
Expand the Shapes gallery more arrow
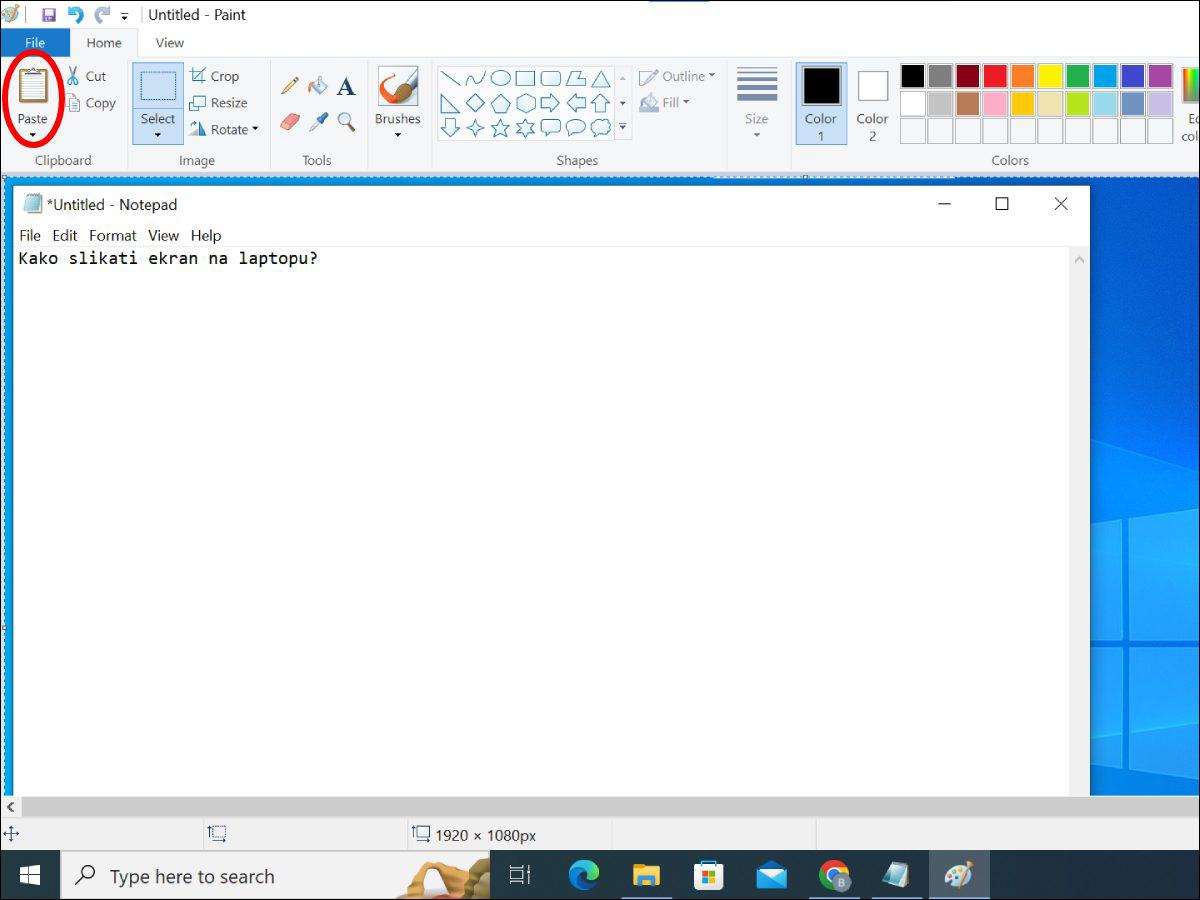point(623,127)
